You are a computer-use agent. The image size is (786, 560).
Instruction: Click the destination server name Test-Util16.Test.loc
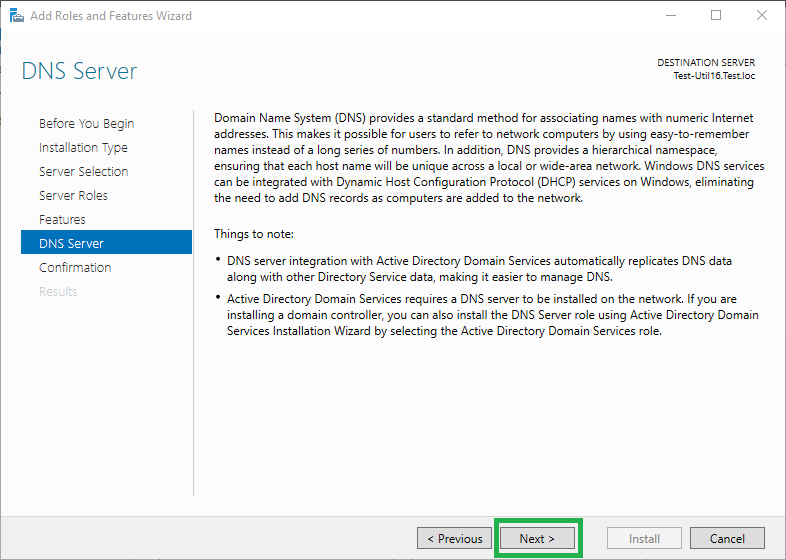click(x=714, y=76)
